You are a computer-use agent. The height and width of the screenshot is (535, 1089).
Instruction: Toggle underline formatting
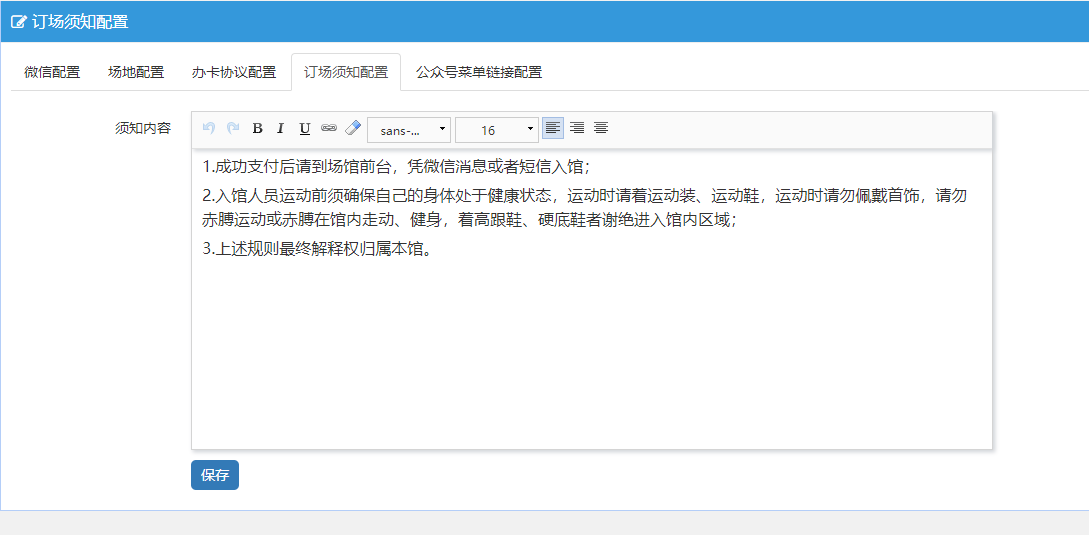click(x=304, y=128)
